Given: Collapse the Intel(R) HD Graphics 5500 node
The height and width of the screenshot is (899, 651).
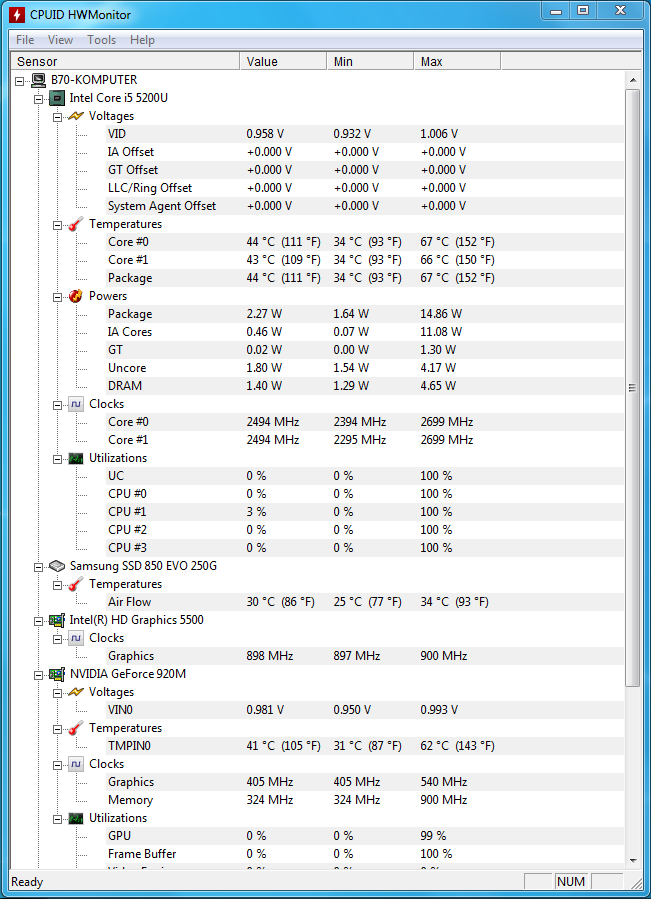Looking at the screenshot, I should (x=38, y=621).
